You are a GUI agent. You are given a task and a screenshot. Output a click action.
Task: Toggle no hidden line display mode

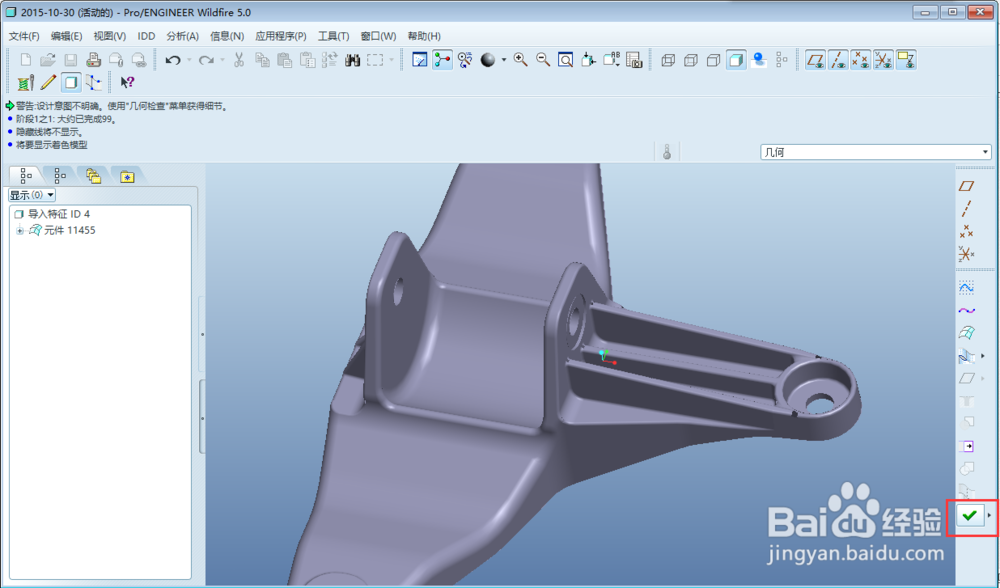tap(713, 60)
